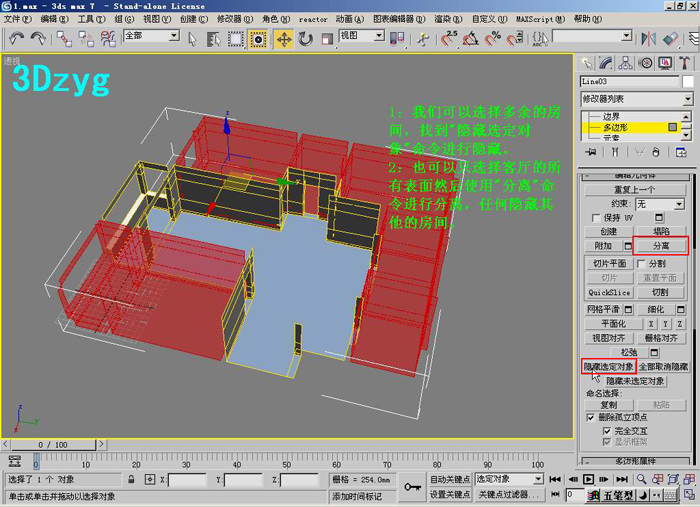Open the Display command panel tab
This screenshot has width=700, height=507.
pos(665,63)
